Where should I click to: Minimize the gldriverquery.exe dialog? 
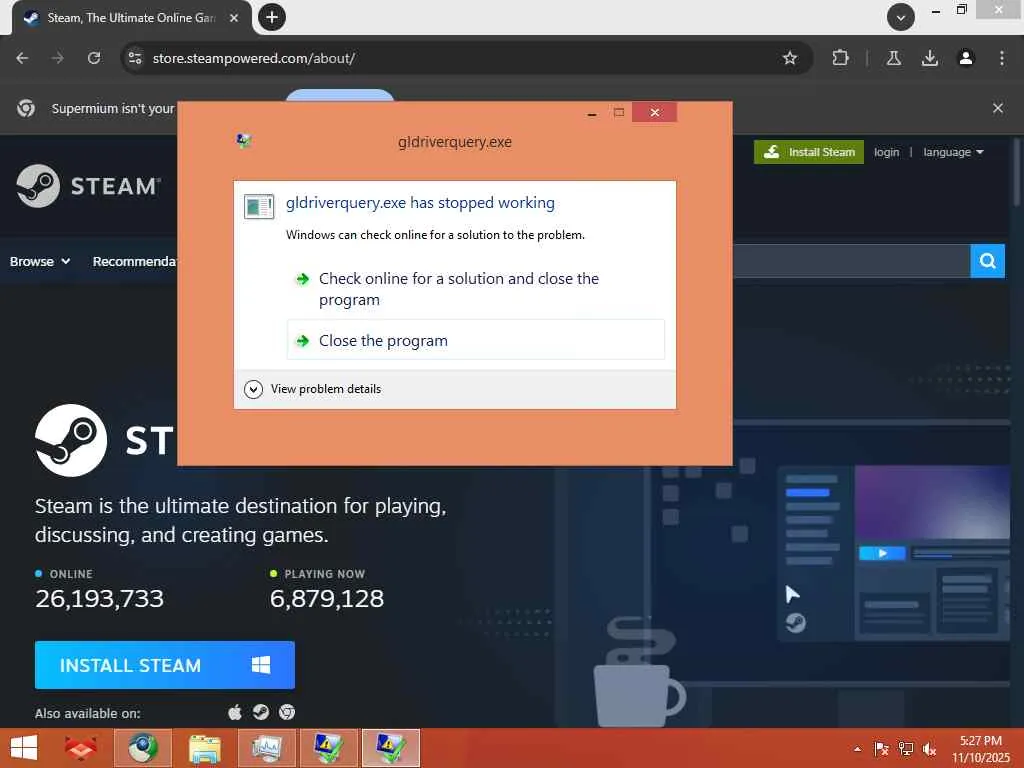(592, 113)
